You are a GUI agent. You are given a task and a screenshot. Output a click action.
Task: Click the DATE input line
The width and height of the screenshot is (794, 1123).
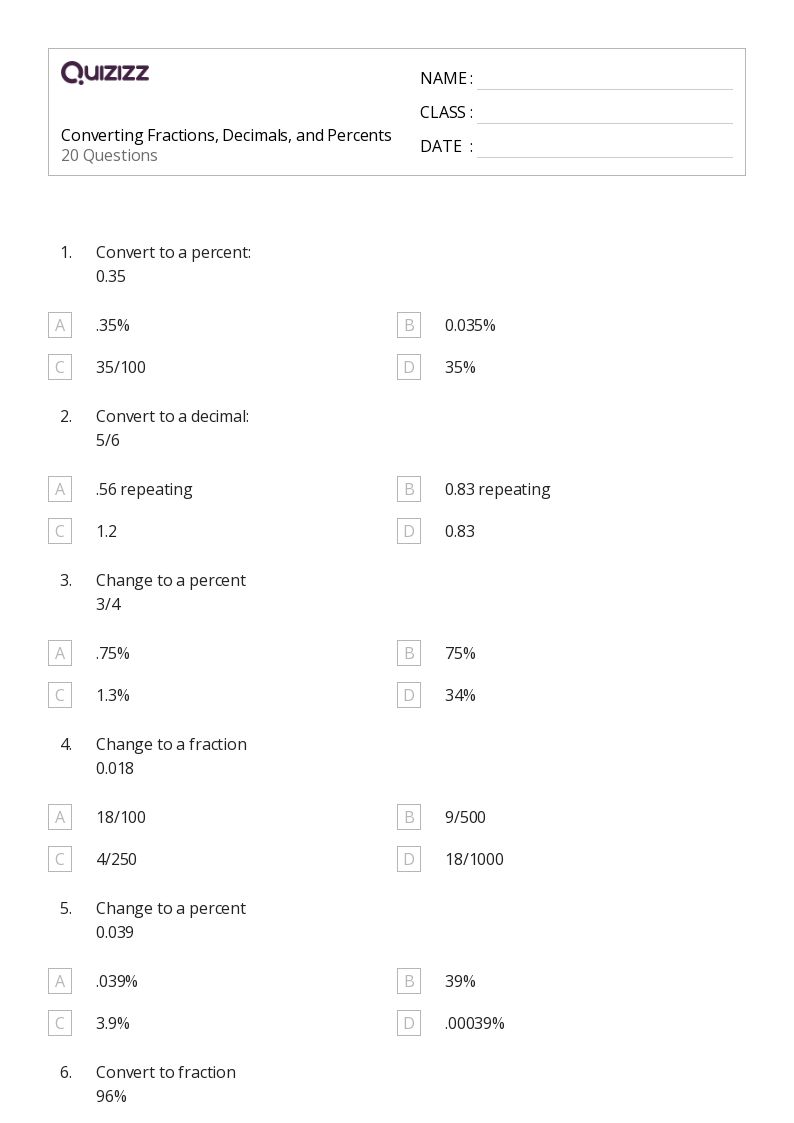604,147
